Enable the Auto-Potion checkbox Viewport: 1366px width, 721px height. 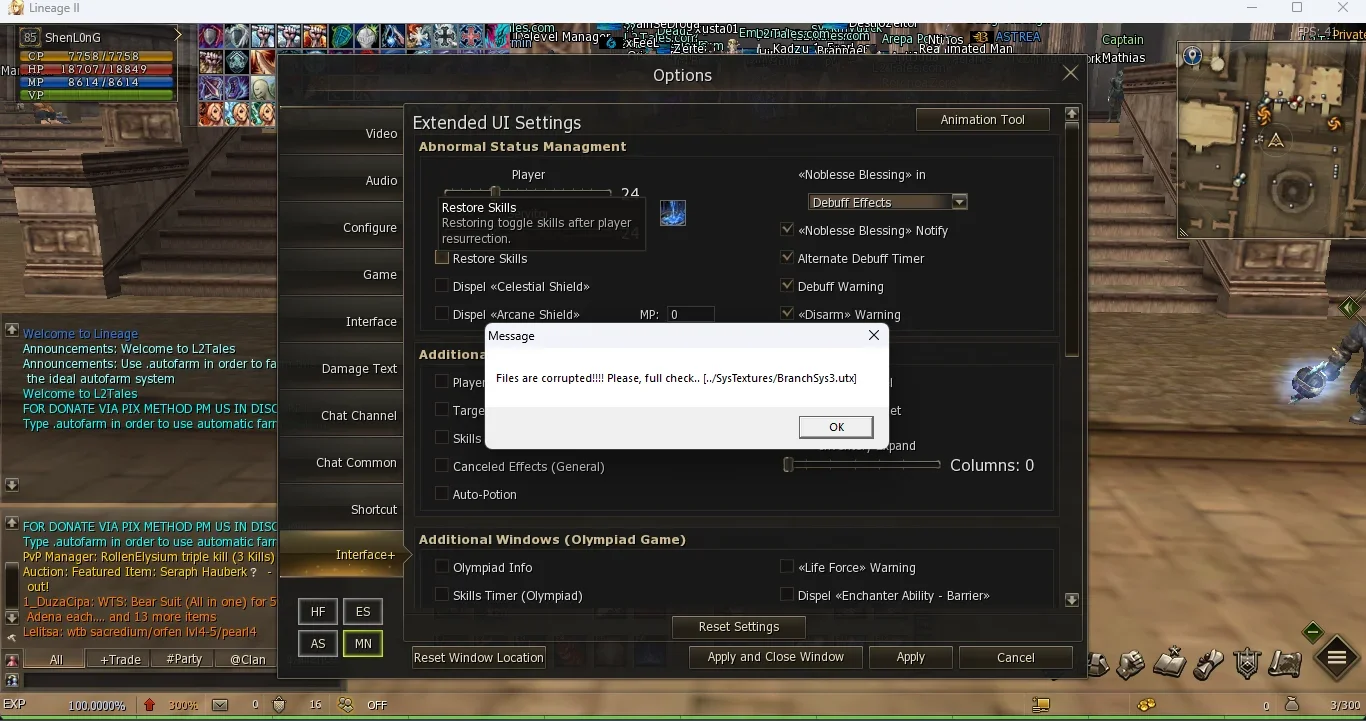[x=442, y=494]
